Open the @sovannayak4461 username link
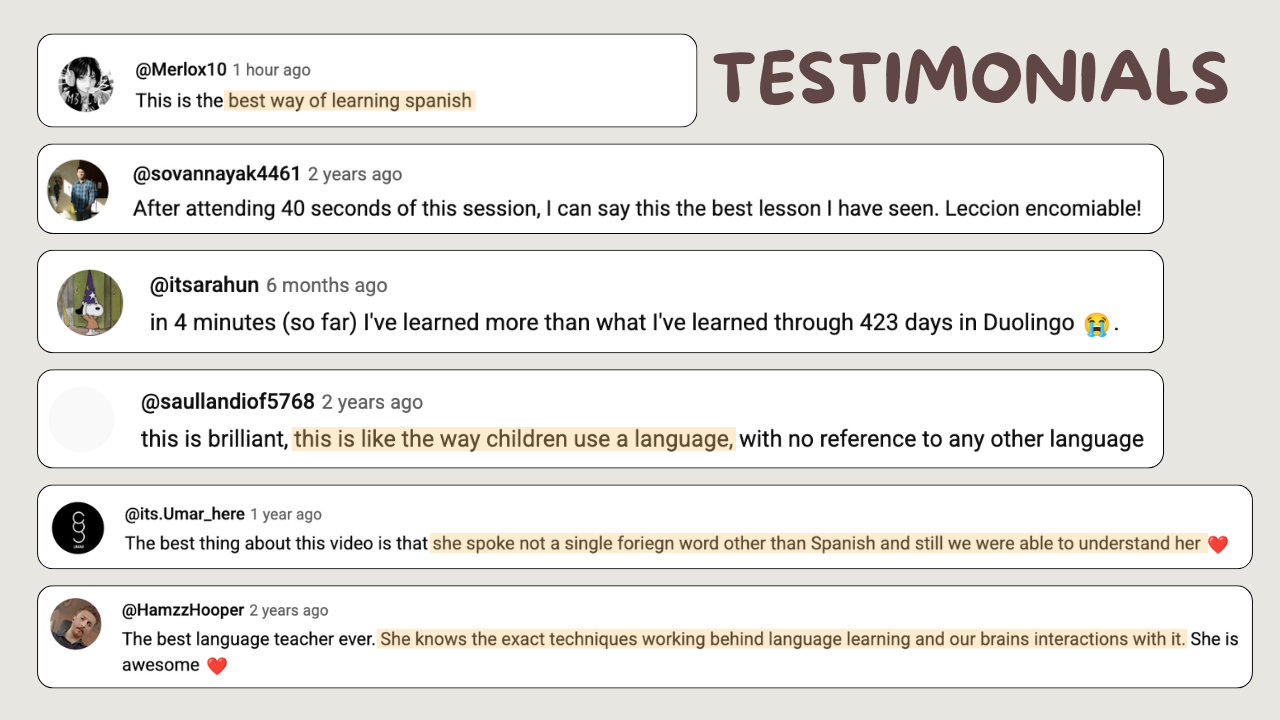Viewport: 1280px width, 720px height. click(217, 174)
